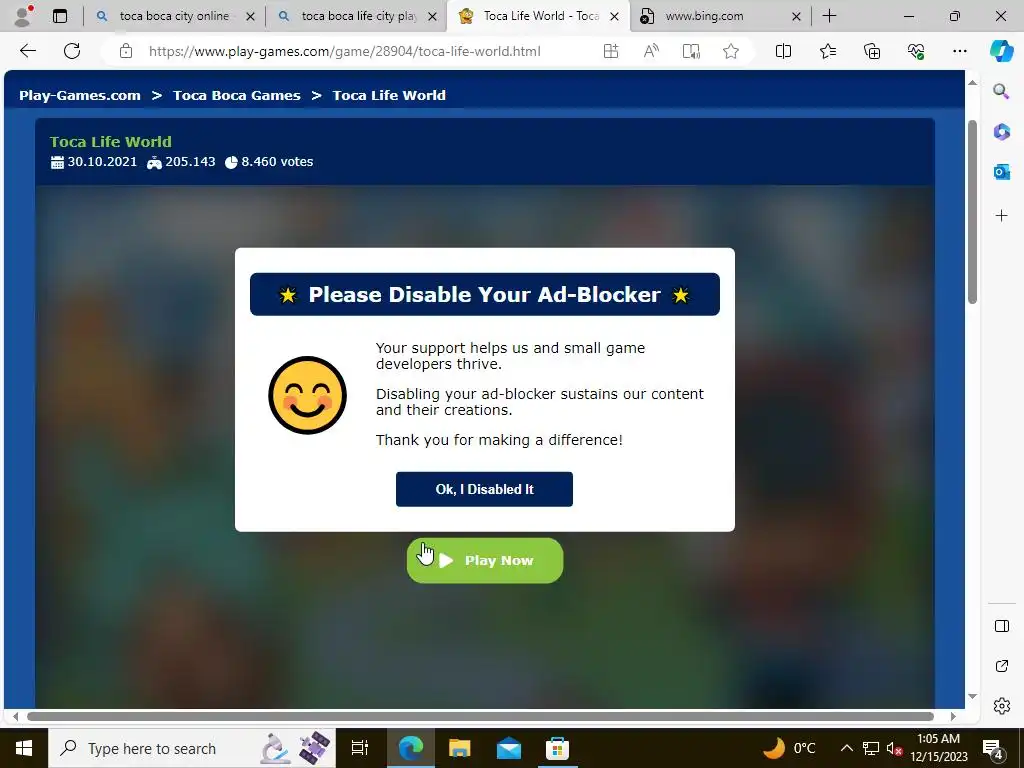Close the Toca Life World tab
Screen dimensions: 1024x768
615,16
